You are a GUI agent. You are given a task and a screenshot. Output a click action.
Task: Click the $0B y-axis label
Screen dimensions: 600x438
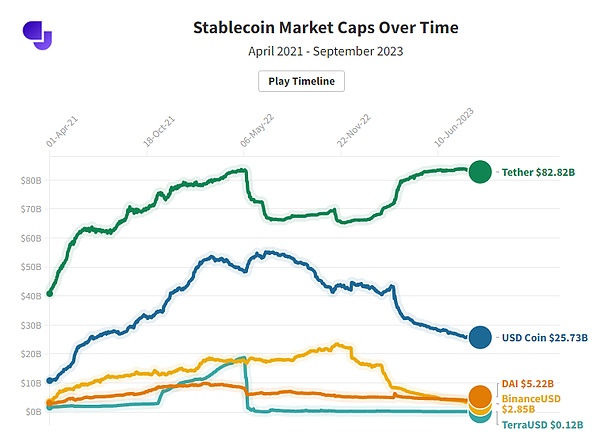[x=32, y=411]
